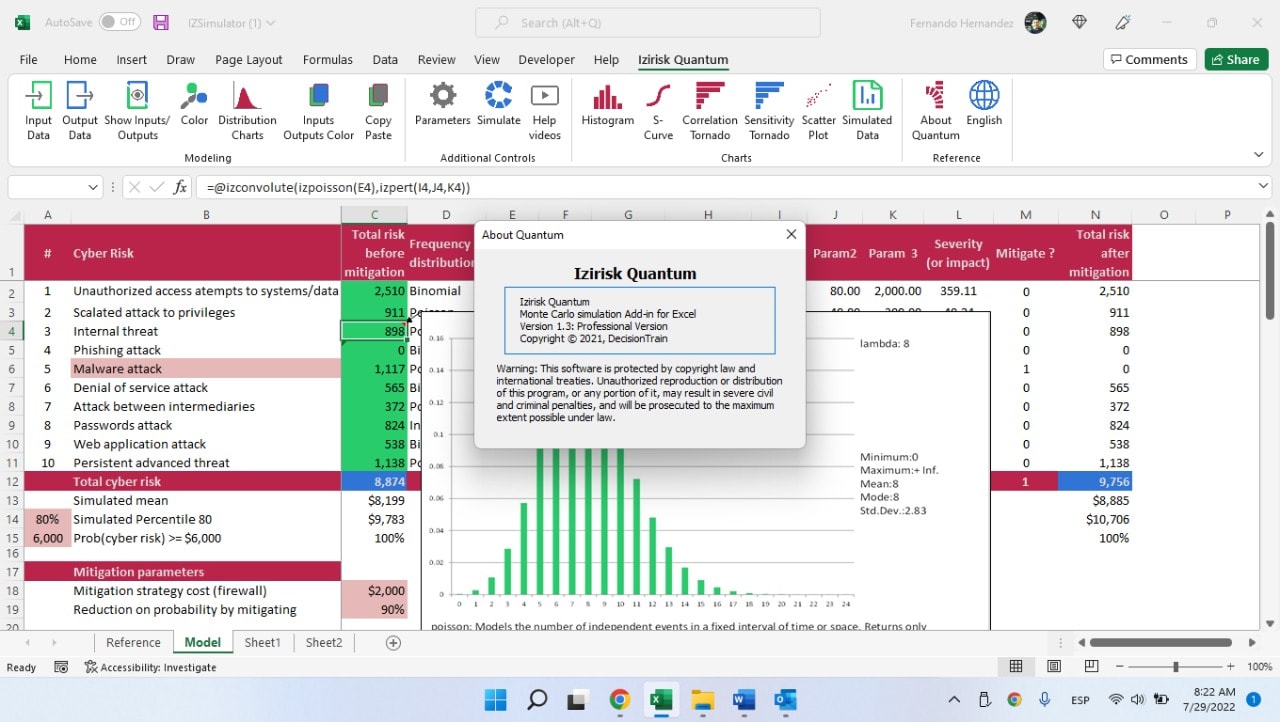Click the Share button
The image size is (1280, 722).
(x=1236, y=60)
